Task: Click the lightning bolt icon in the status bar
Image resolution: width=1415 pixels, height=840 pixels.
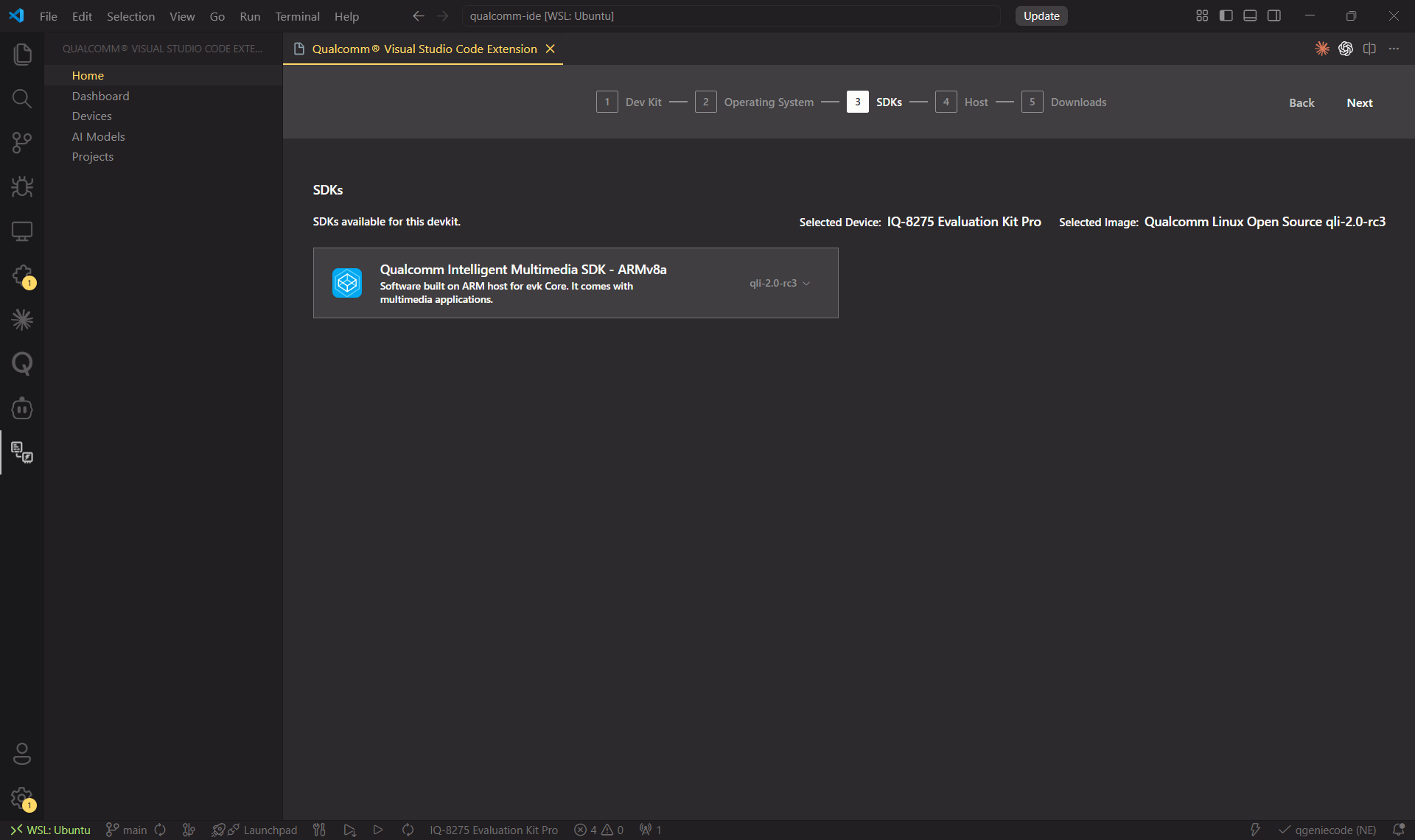Action: 1255,830
